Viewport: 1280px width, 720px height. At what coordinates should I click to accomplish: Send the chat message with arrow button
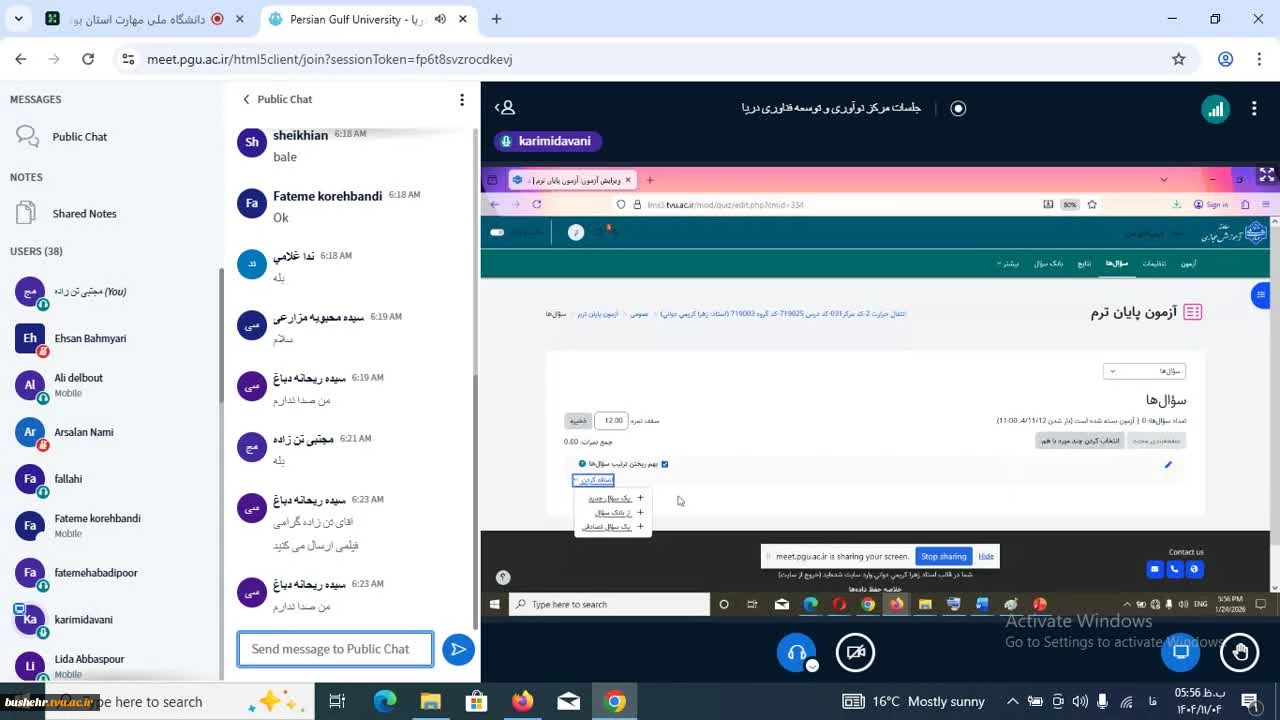(x=458, y=649)
